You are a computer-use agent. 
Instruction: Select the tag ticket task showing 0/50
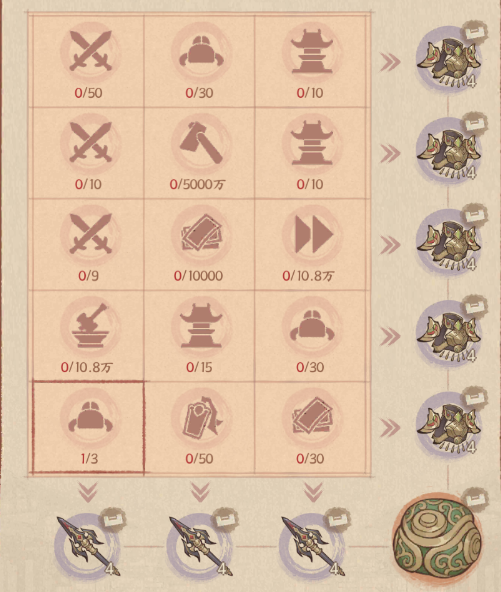[199, 427]
